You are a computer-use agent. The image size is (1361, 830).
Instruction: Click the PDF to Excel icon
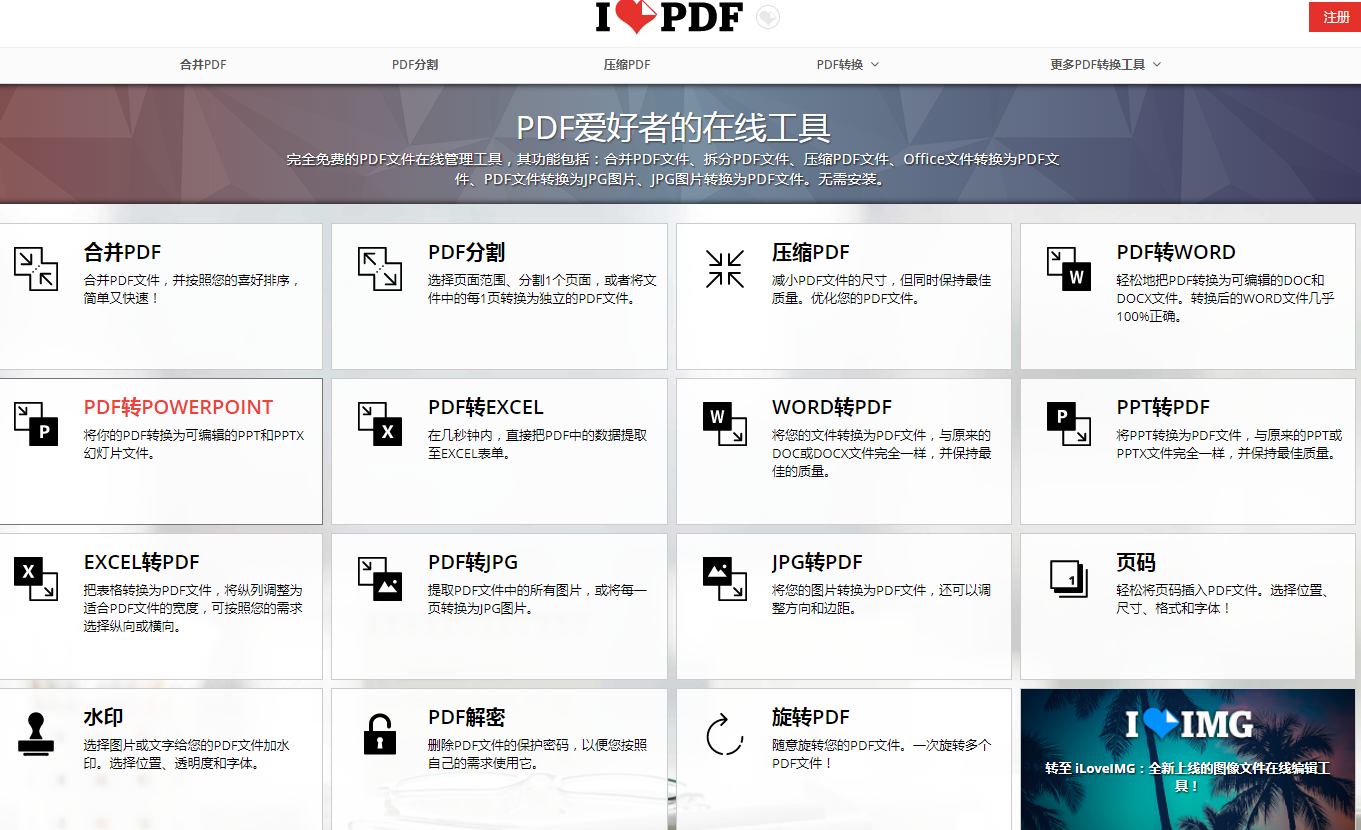(x=380, y=424)
